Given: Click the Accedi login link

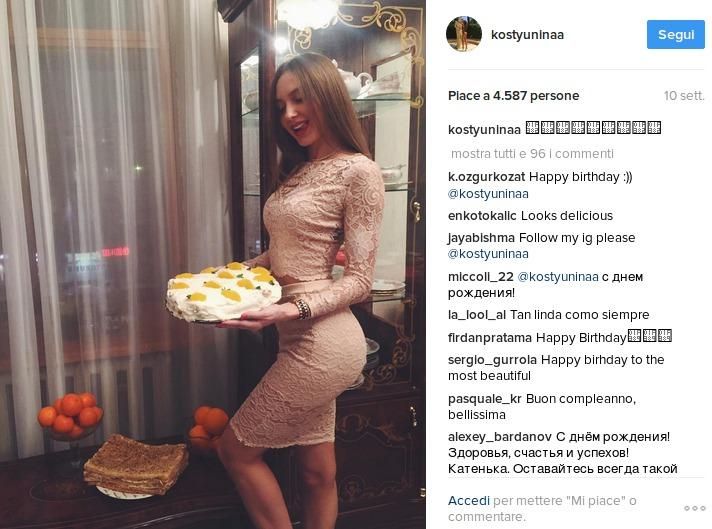Looking at the screenshot, I should pos(469,501).
